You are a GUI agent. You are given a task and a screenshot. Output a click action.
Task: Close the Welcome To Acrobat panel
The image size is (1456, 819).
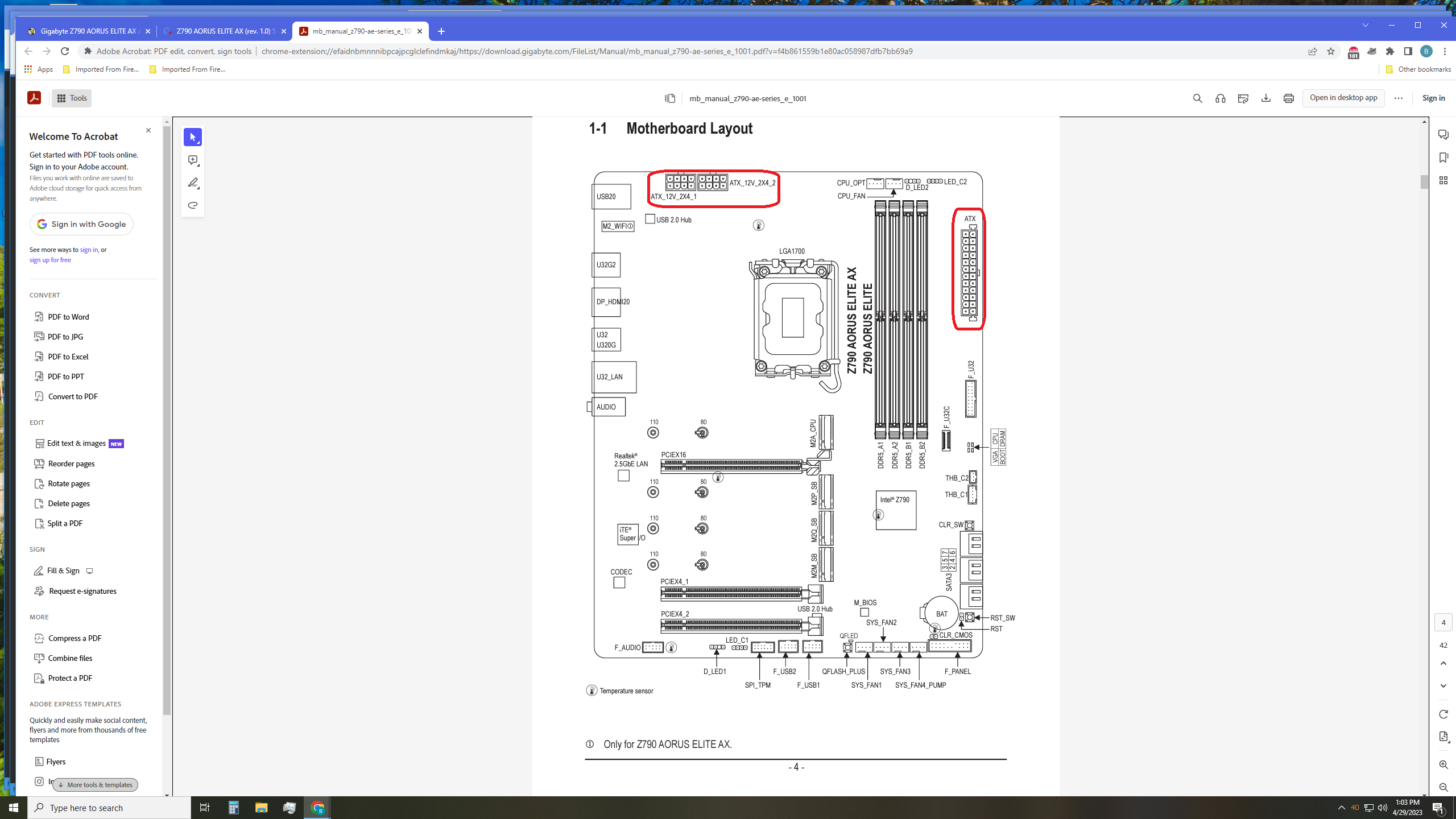click(x=148, y=130)
